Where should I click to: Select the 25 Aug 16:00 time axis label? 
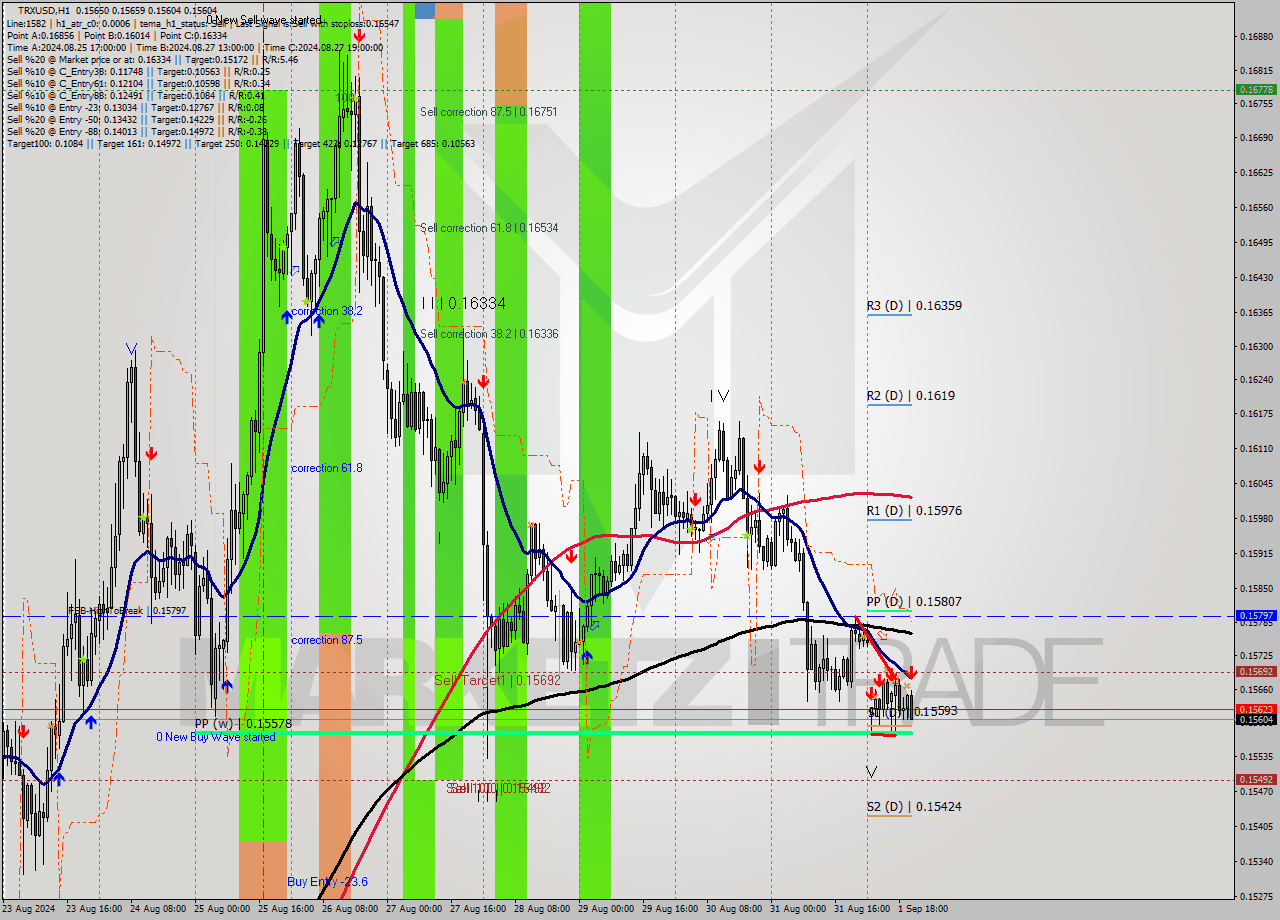[x=287, y=909]
